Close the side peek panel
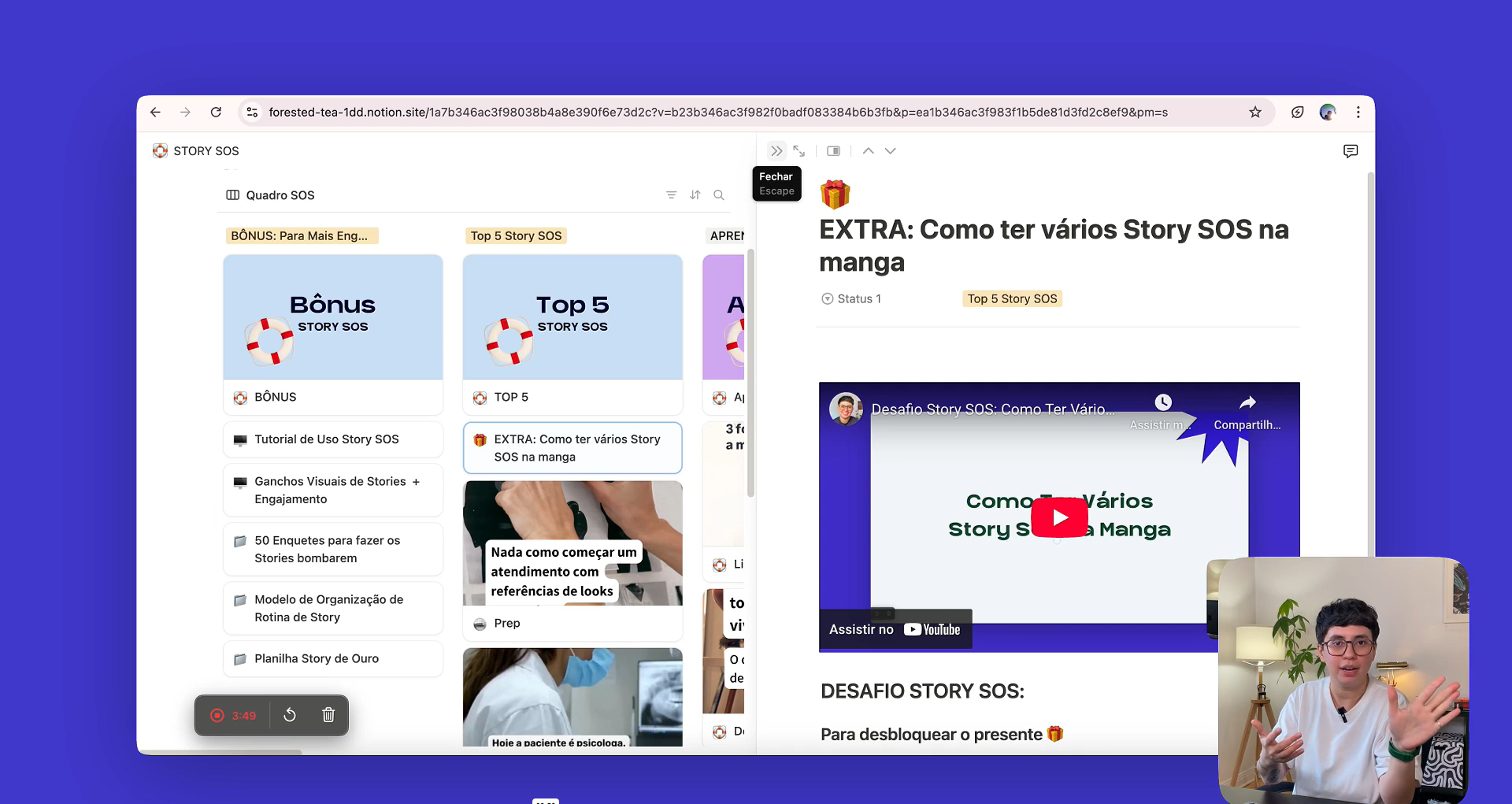The width and height of the screenshot is (1512, 804). tap(776, 151)
